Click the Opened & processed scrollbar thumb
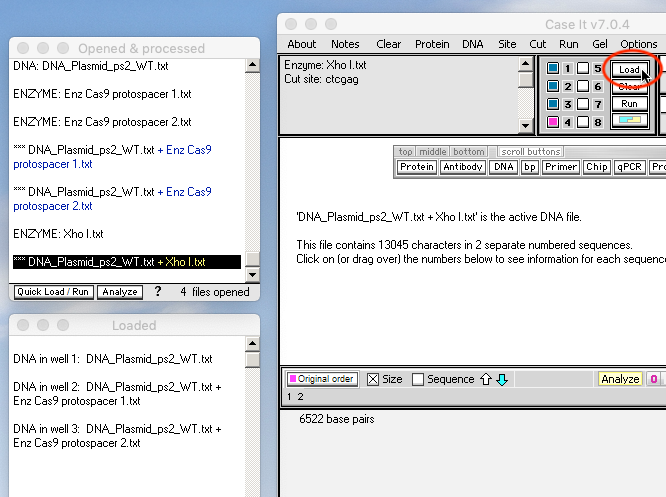The width and height of the screenshot is (666, 497). [x=253, y=259]
